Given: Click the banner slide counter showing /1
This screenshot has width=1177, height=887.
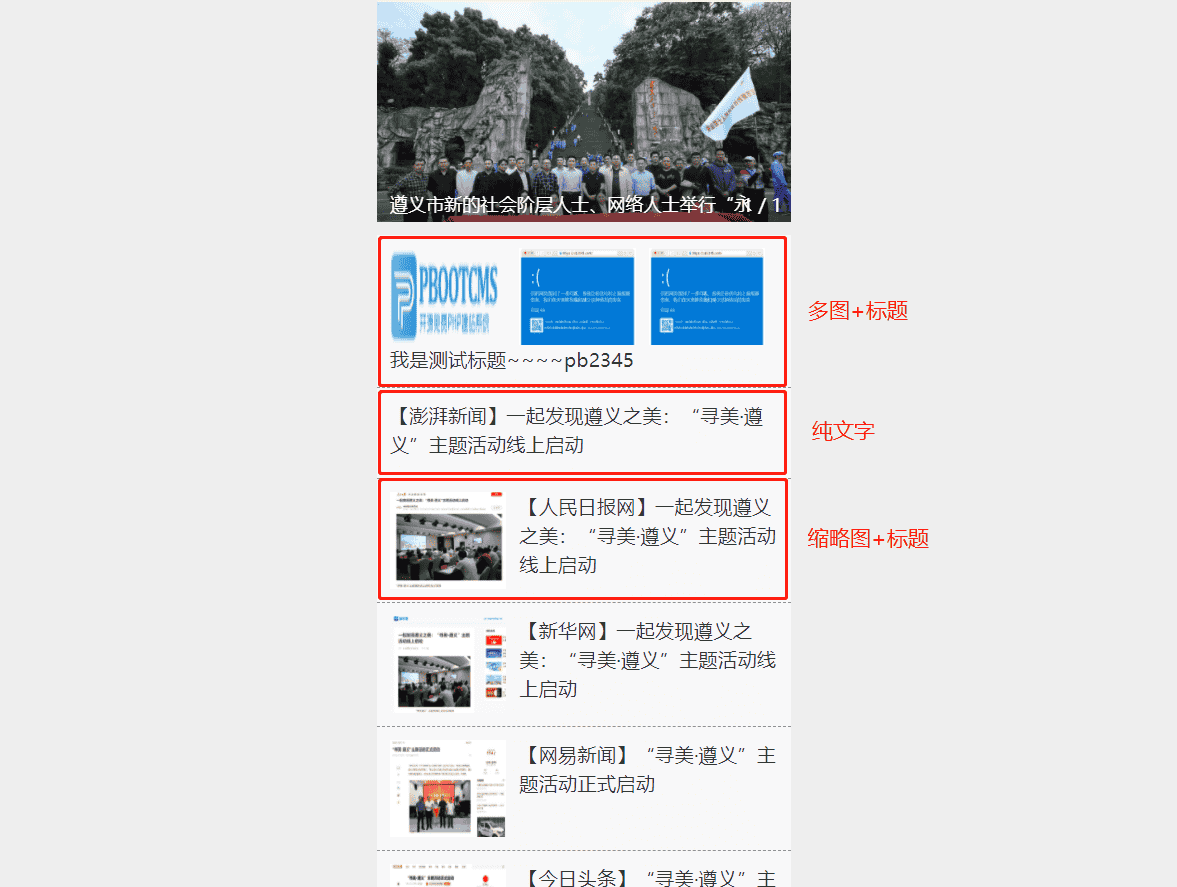Looking at the screenshot, I should pyautogui.click(x=770, y=204).
